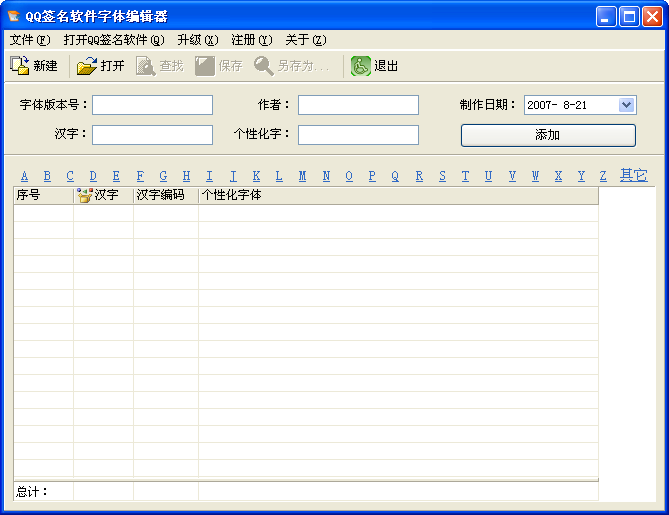
Task: Click the app icon in title bar
Action: (x=14, y=16)
